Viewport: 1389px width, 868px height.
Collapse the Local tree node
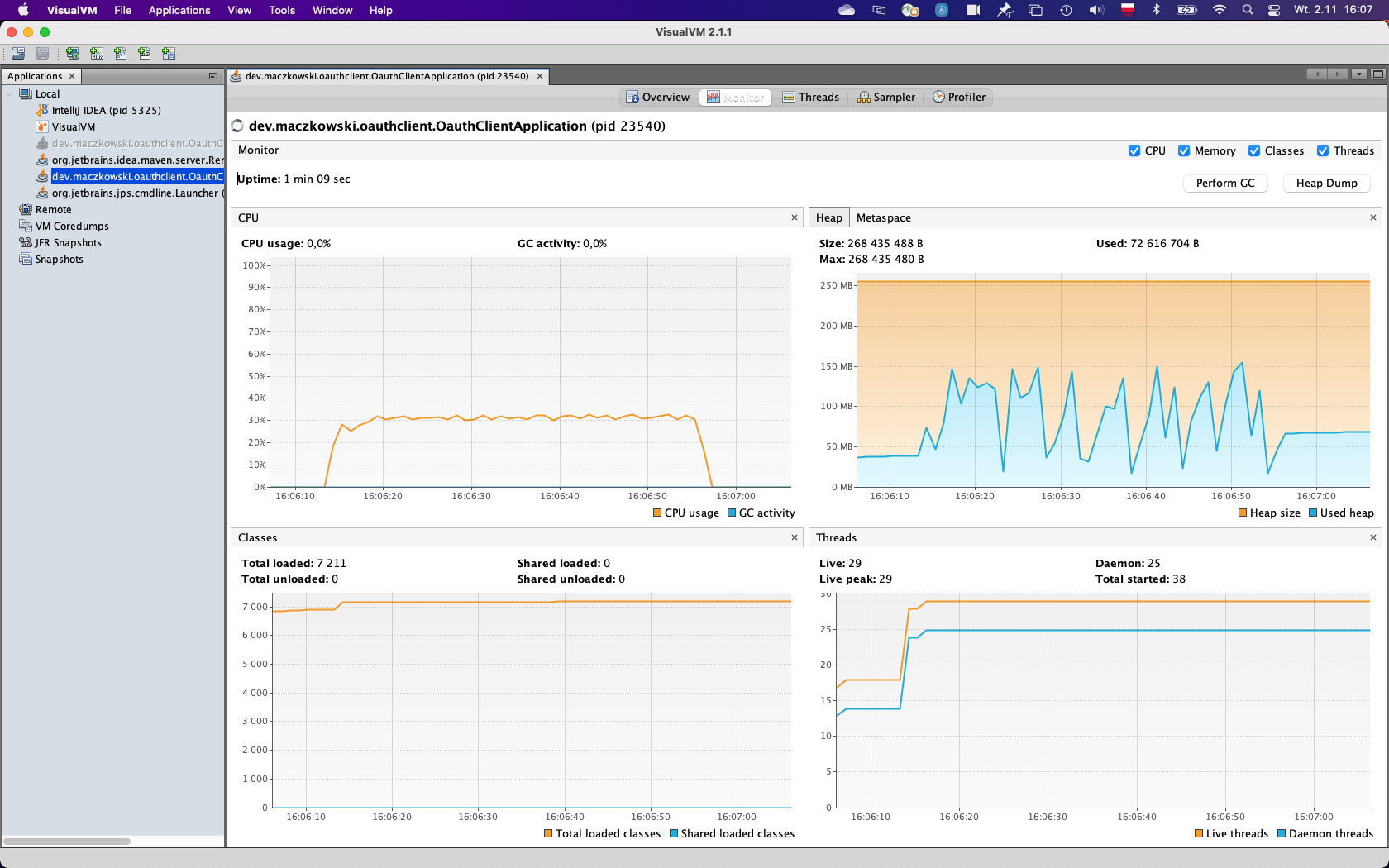coord(9,94)
